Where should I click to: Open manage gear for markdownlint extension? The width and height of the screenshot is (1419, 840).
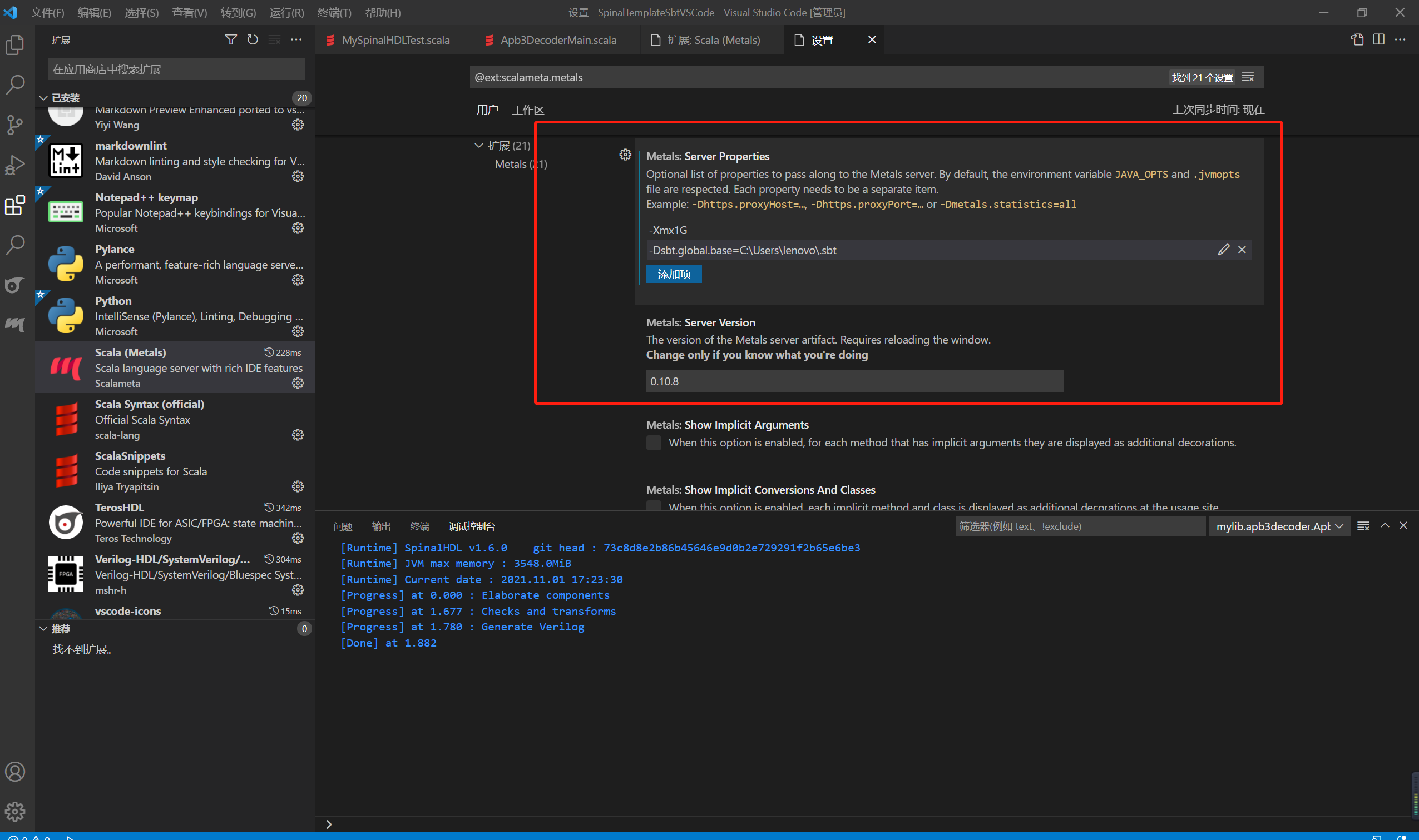[x=298, y=177]
